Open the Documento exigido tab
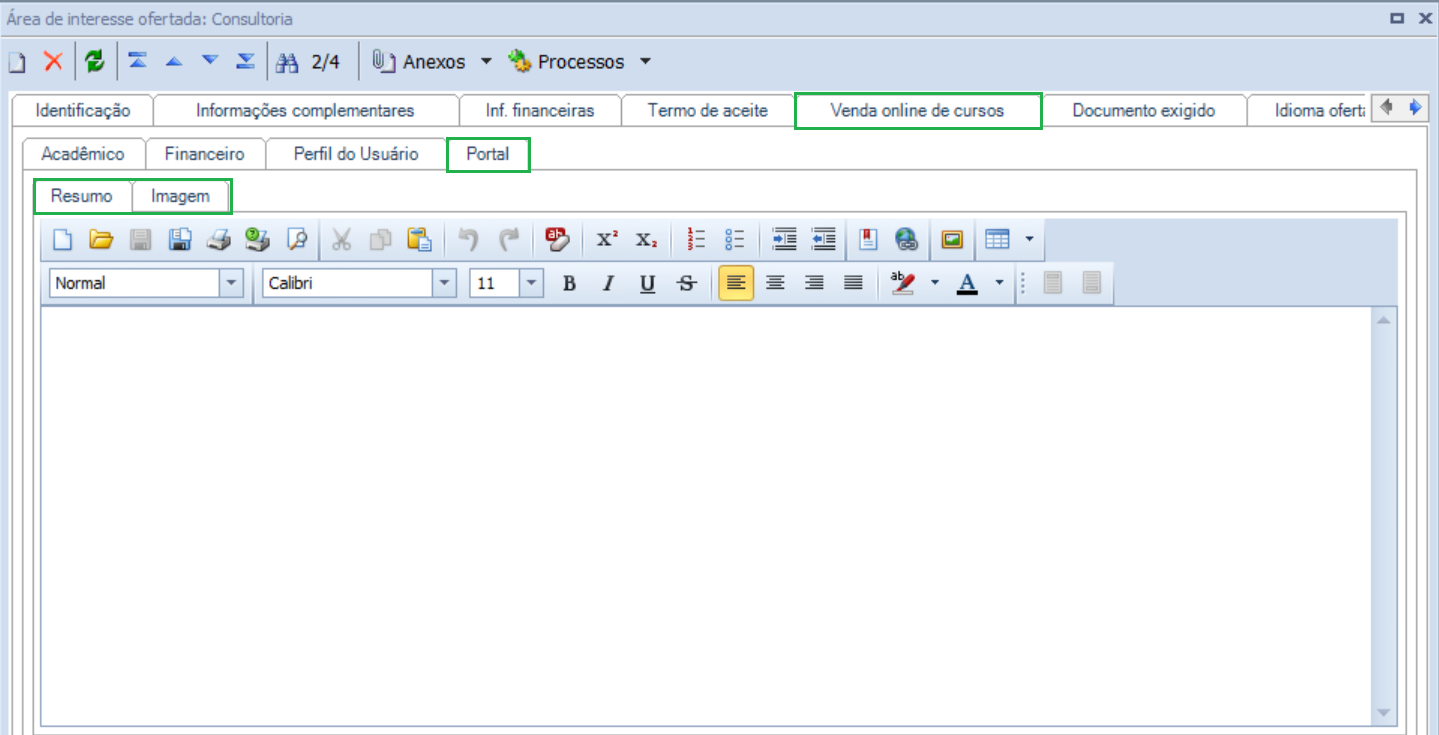 tap(1144, 111)
